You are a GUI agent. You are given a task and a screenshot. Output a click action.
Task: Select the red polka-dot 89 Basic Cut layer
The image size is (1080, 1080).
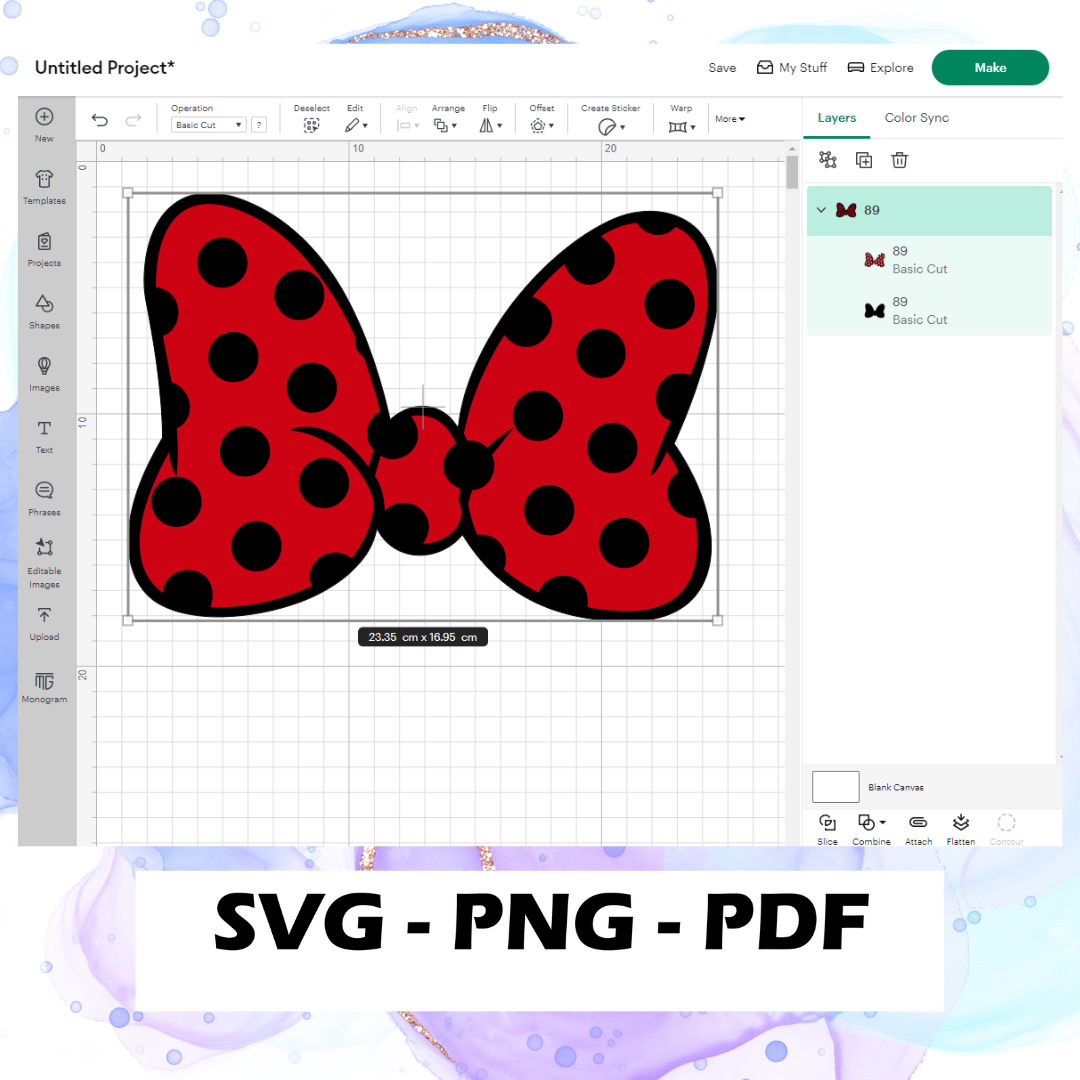coord(929,260)
